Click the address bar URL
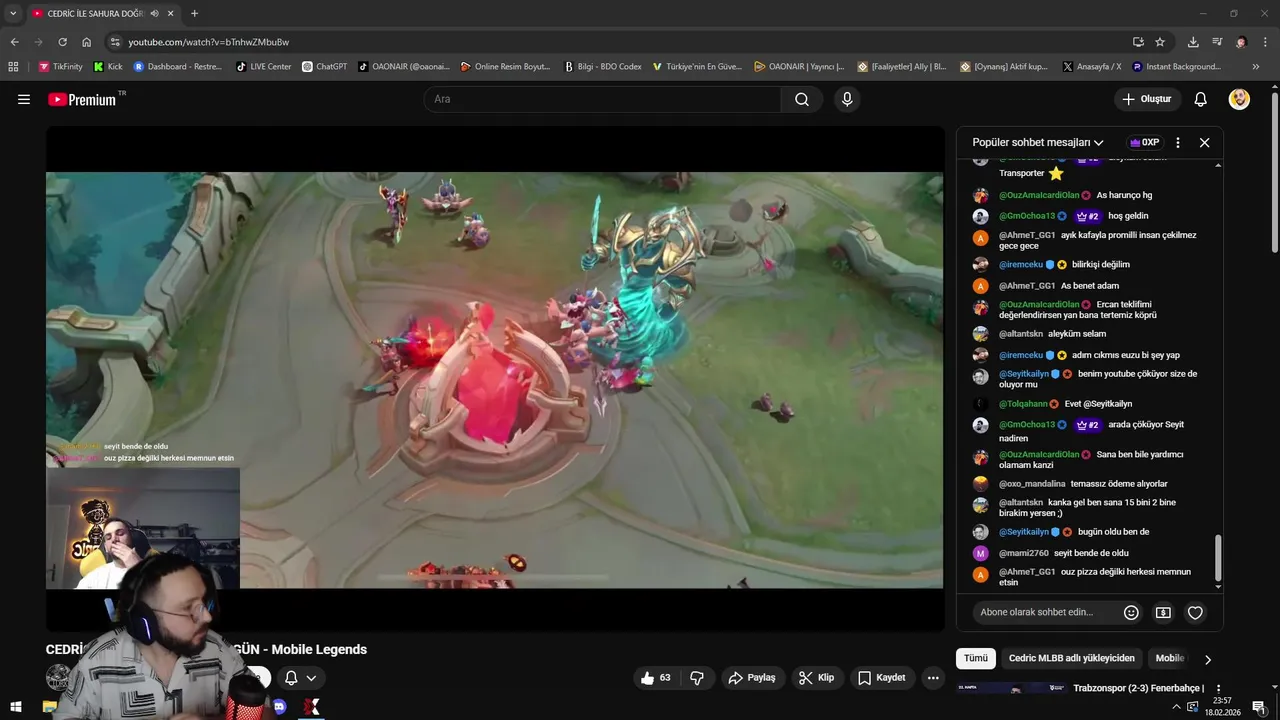Image resolution: width=1280 pixels, height=720 pixels. click(209, 42)
